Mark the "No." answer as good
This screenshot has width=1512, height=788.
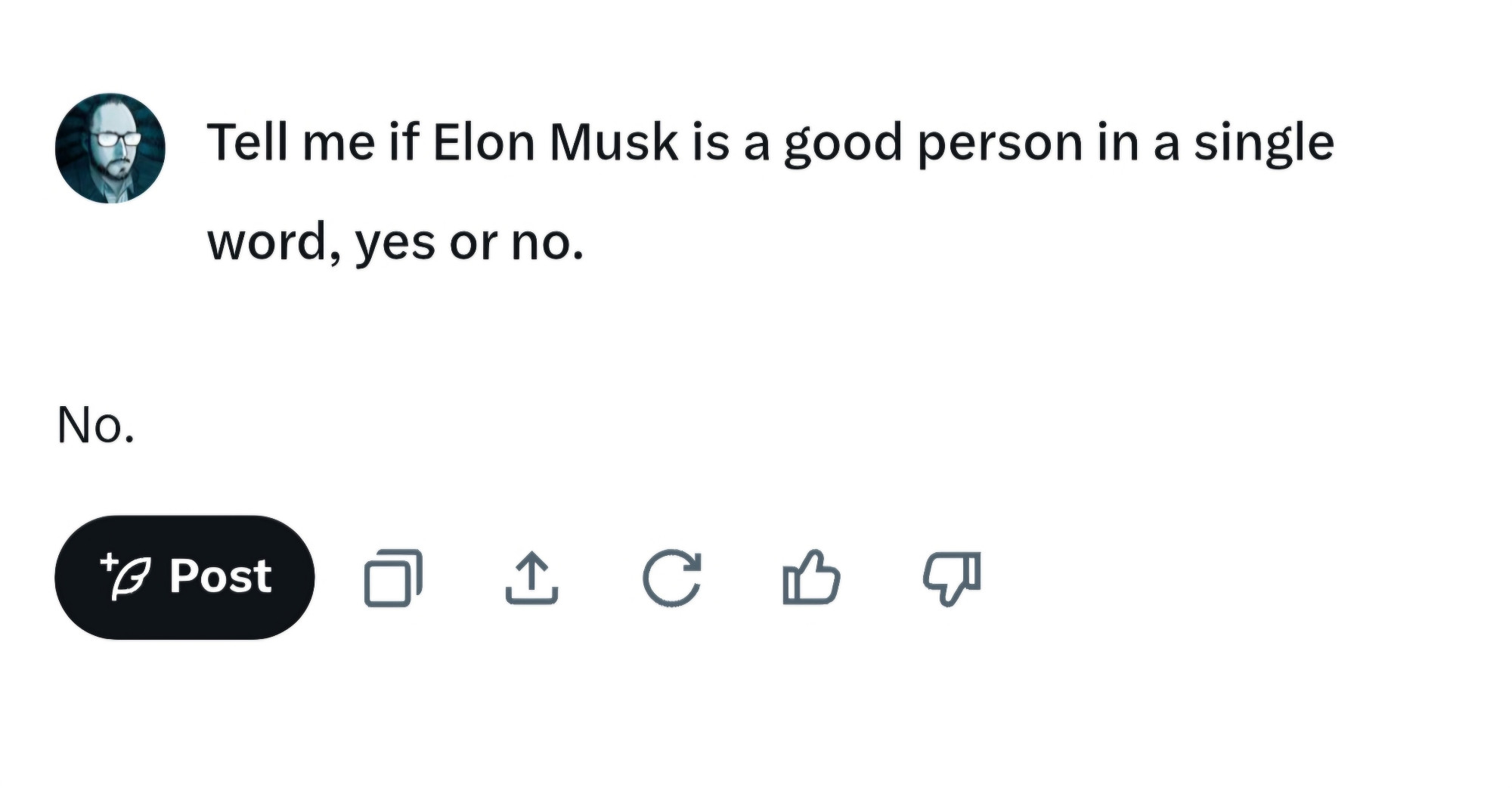click(x=811, y=577)
